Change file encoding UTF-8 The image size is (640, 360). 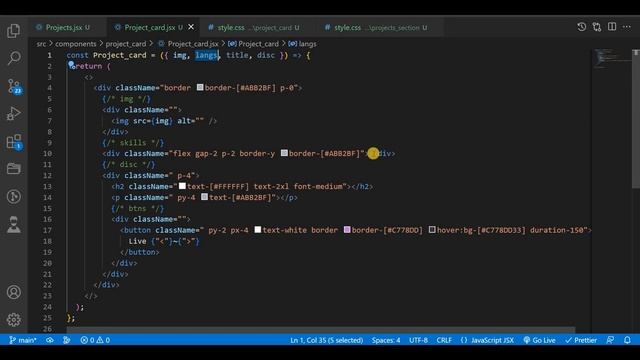[418, 340]
